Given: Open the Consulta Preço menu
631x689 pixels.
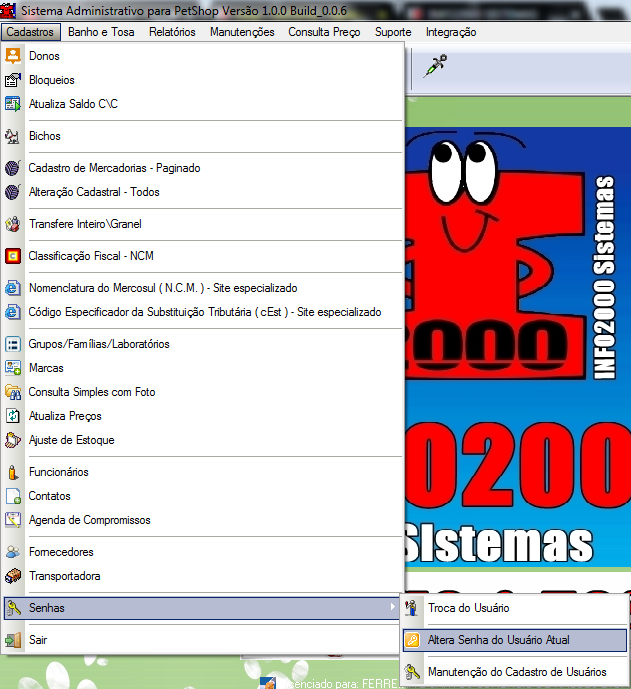Looking at the screenshot, I should point(324,32).
